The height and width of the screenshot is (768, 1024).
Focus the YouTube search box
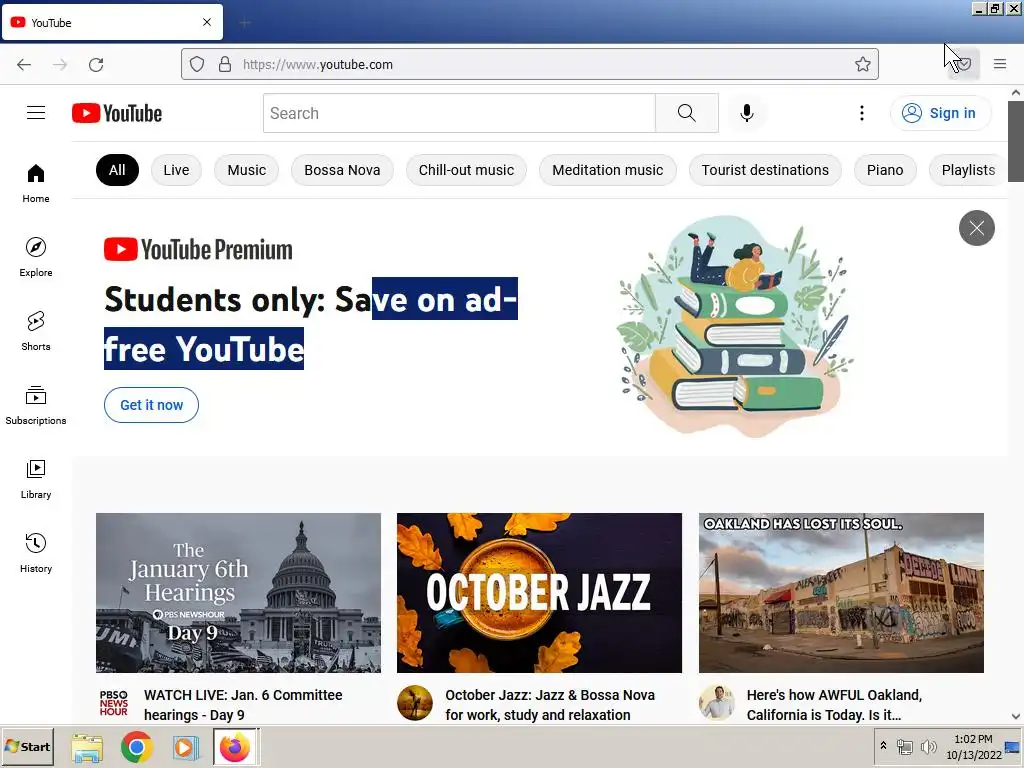coord(459,113)
